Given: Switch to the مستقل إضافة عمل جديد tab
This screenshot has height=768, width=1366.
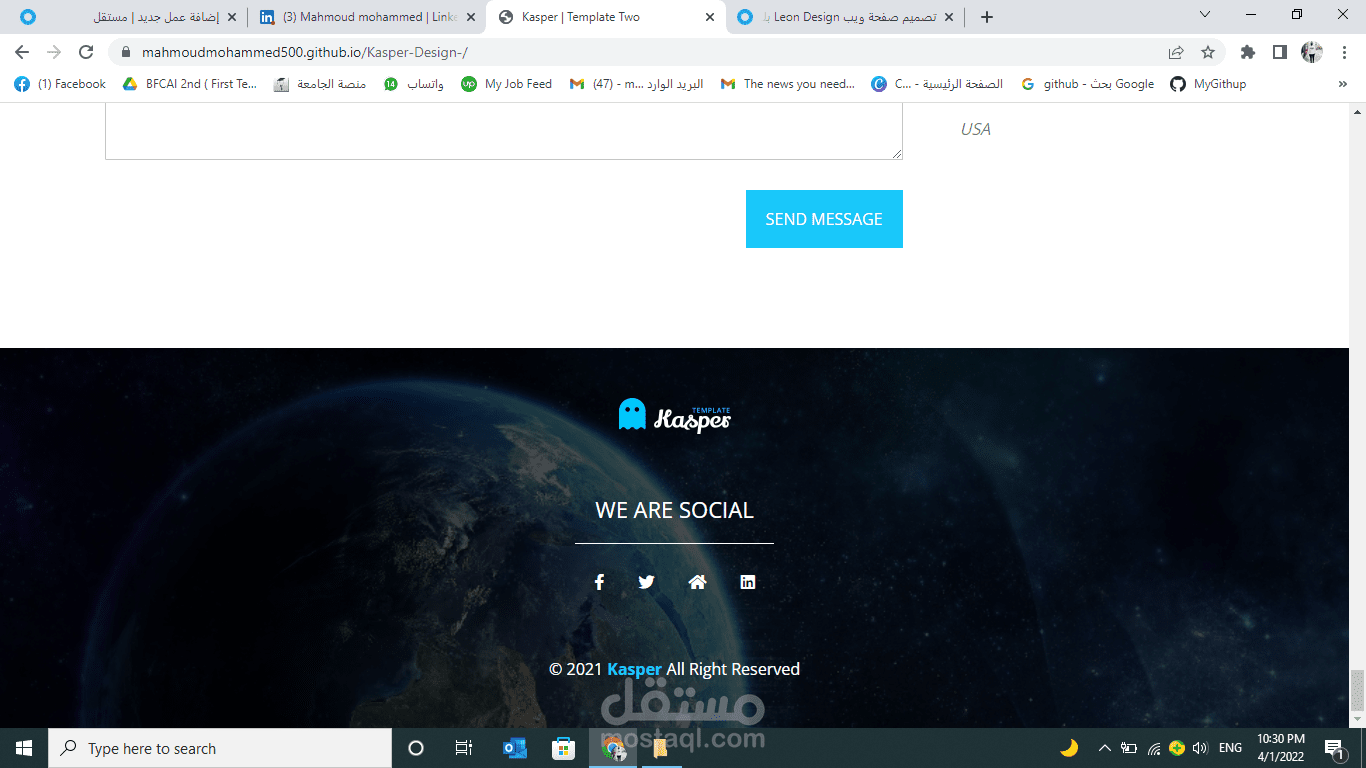Looking at the screenshot, I should [127, 17].
